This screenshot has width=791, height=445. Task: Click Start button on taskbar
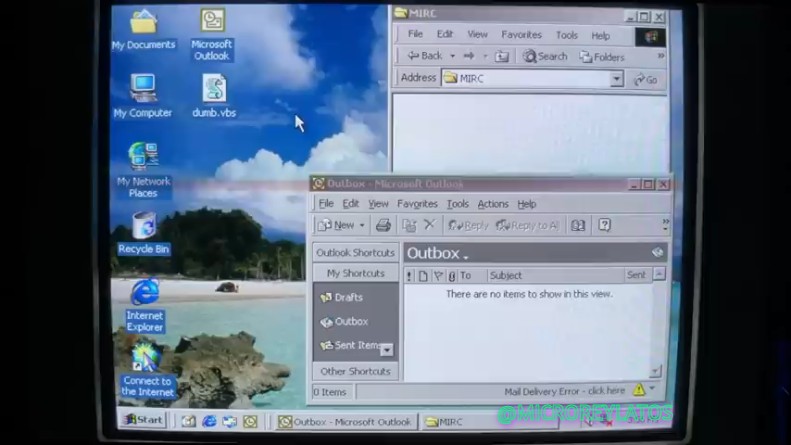coord(144,419)
